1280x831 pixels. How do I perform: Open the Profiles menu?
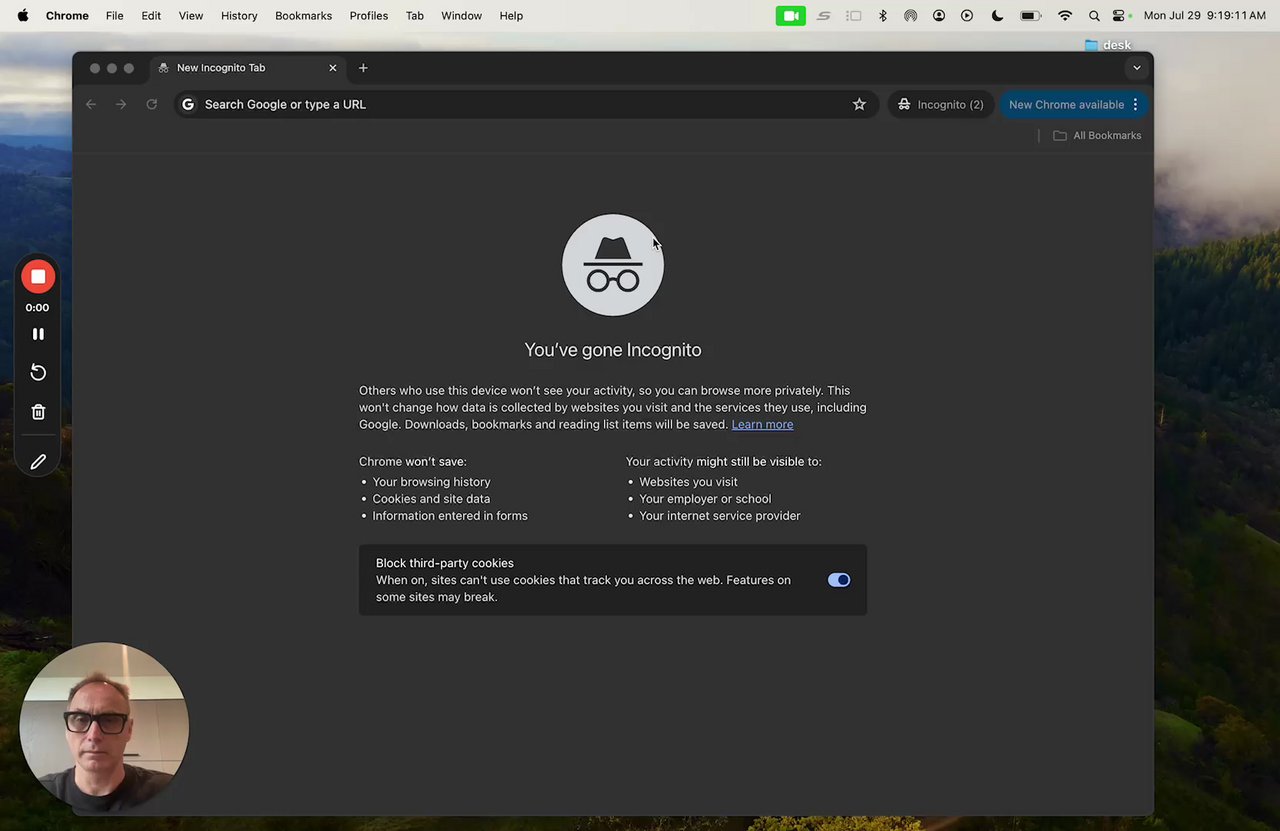coord(369,15)
